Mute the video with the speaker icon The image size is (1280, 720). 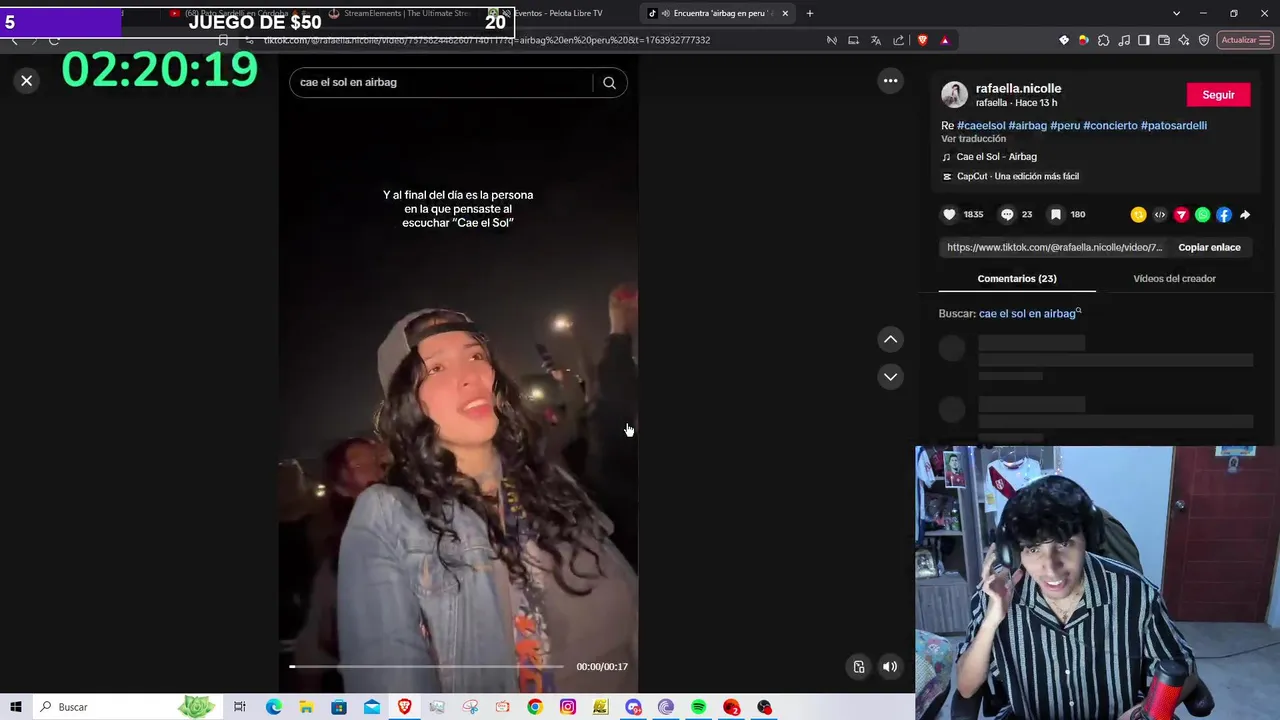point(889,667)
